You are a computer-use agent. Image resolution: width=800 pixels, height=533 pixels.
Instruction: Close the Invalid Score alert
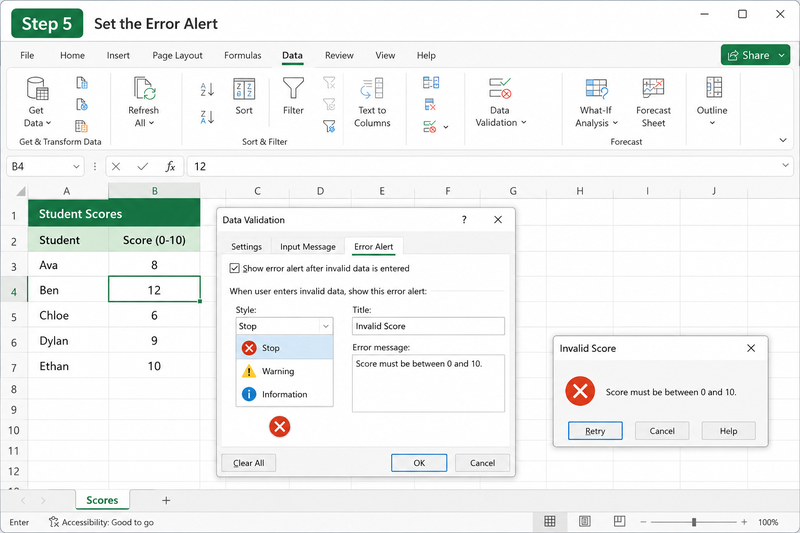click(x=751, y=348)
